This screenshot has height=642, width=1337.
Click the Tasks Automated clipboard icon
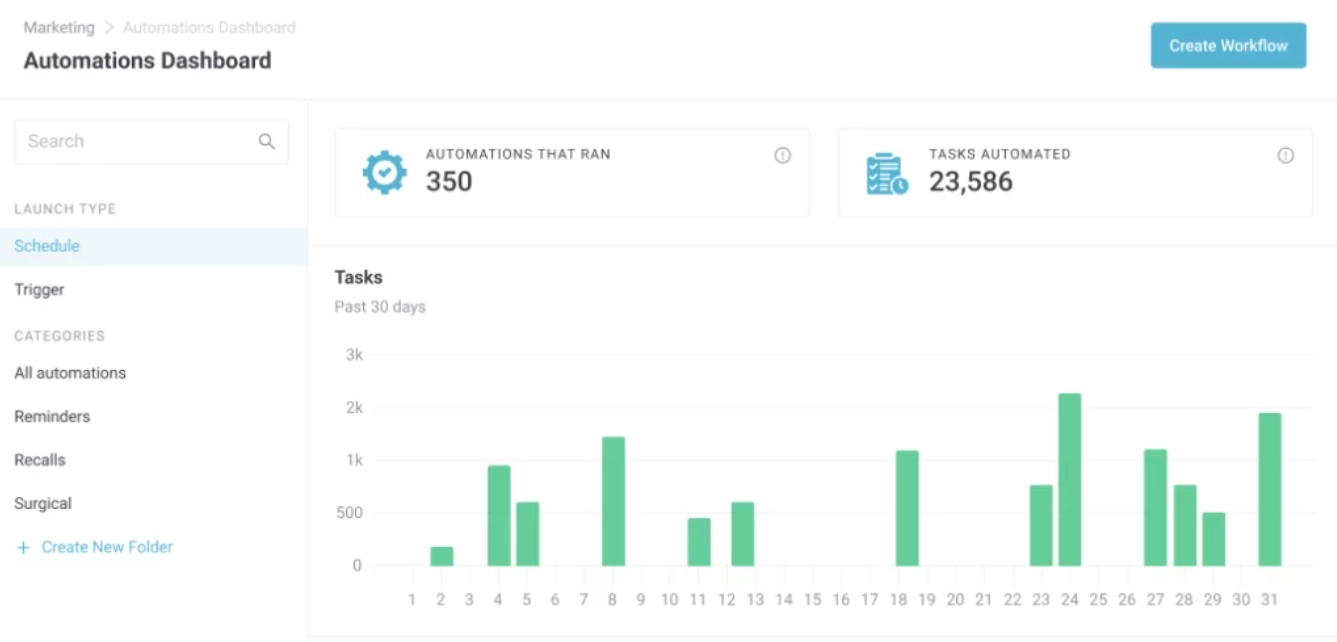pos(884,172)
